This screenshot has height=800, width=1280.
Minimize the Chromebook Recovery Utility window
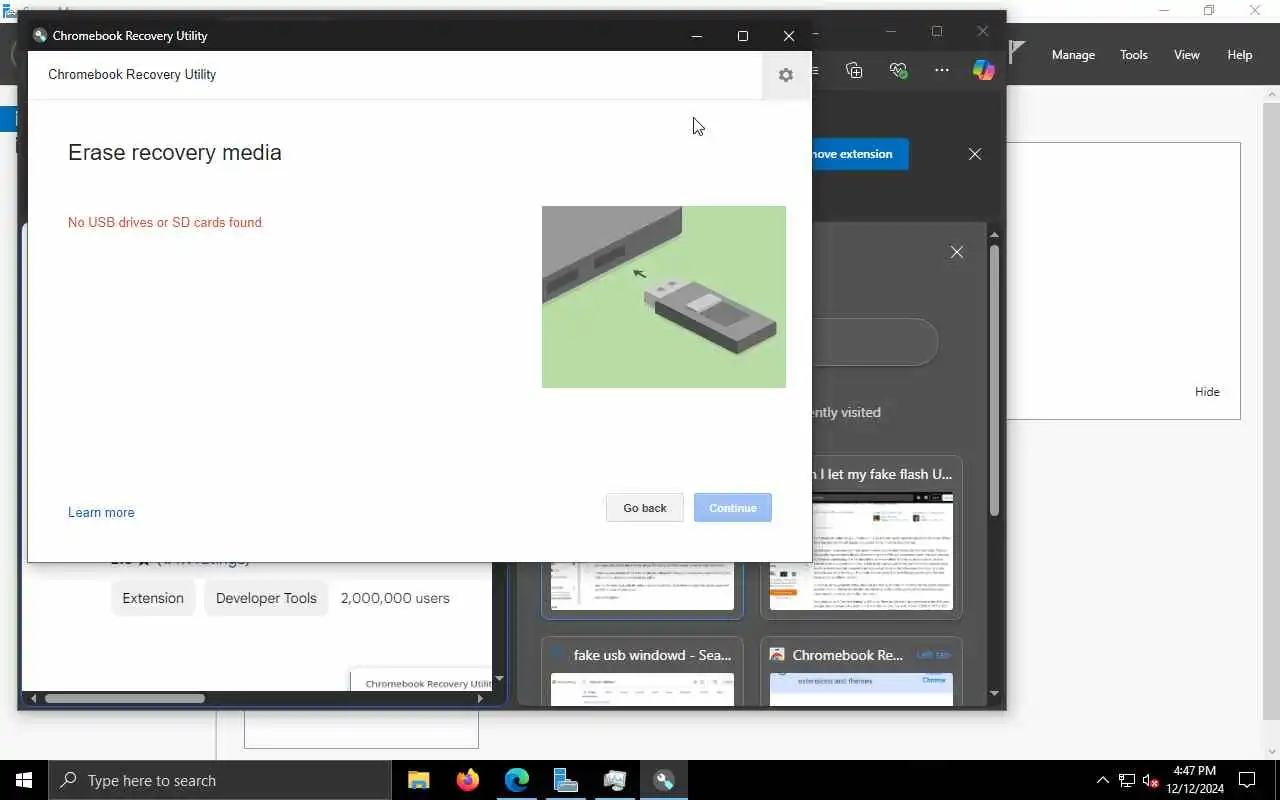pos(697,36)
